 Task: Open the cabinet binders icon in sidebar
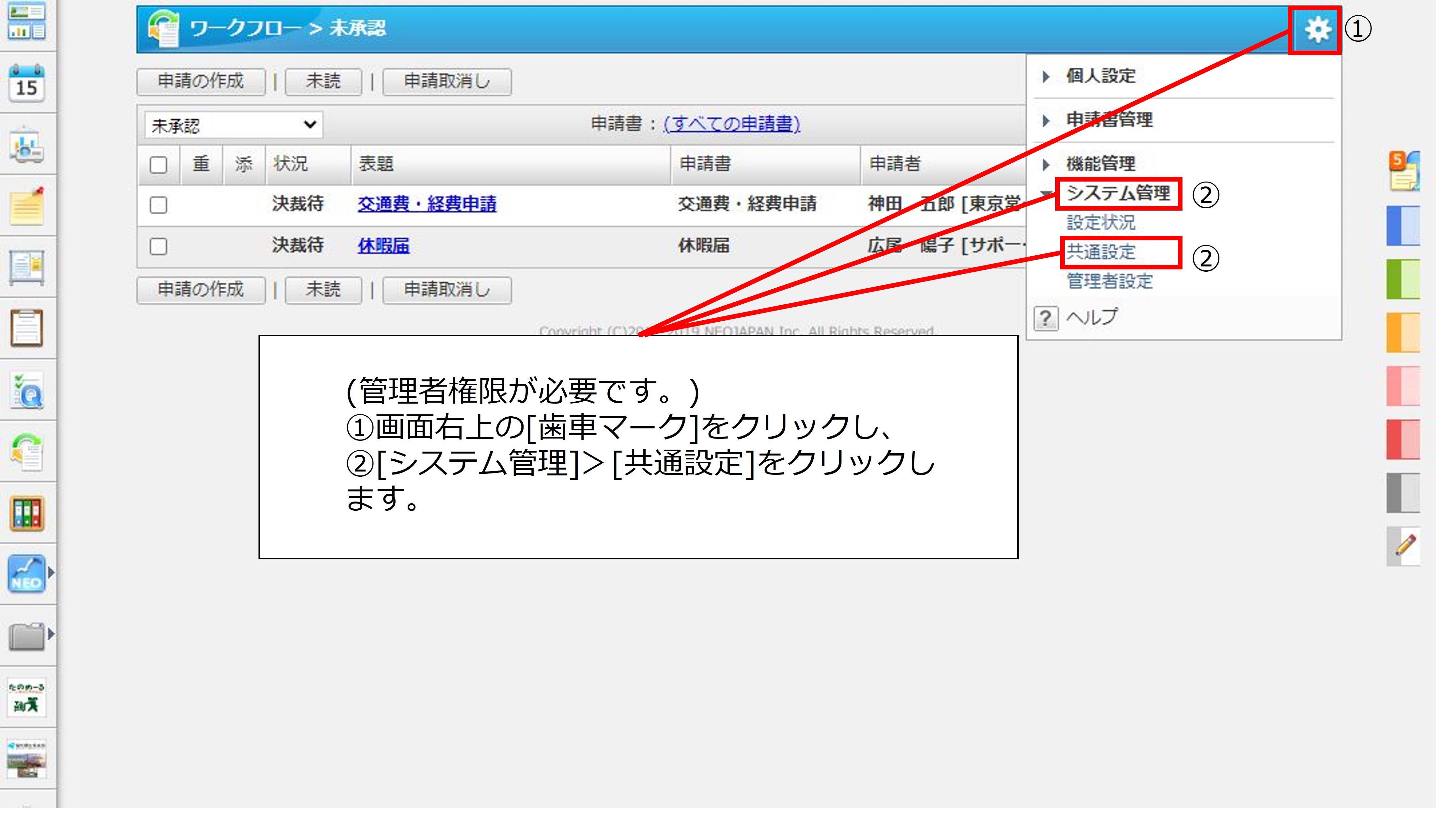(26, 513)
